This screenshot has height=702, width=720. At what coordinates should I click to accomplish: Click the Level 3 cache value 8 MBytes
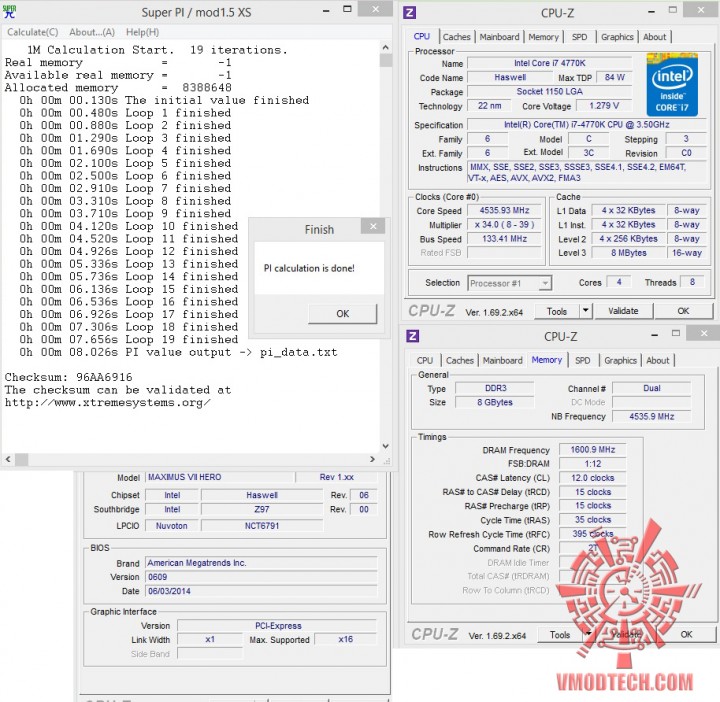point(628,253)
